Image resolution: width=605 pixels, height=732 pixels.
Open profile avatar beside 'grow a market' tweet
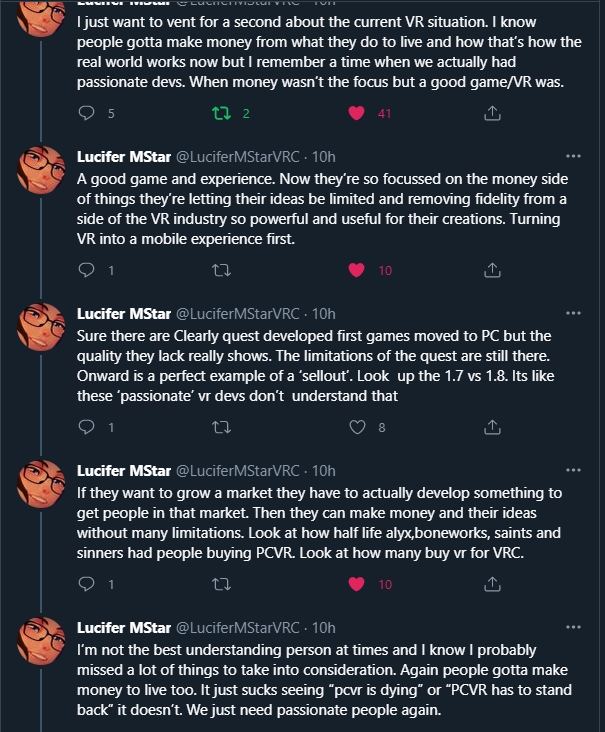coord(41,483)
